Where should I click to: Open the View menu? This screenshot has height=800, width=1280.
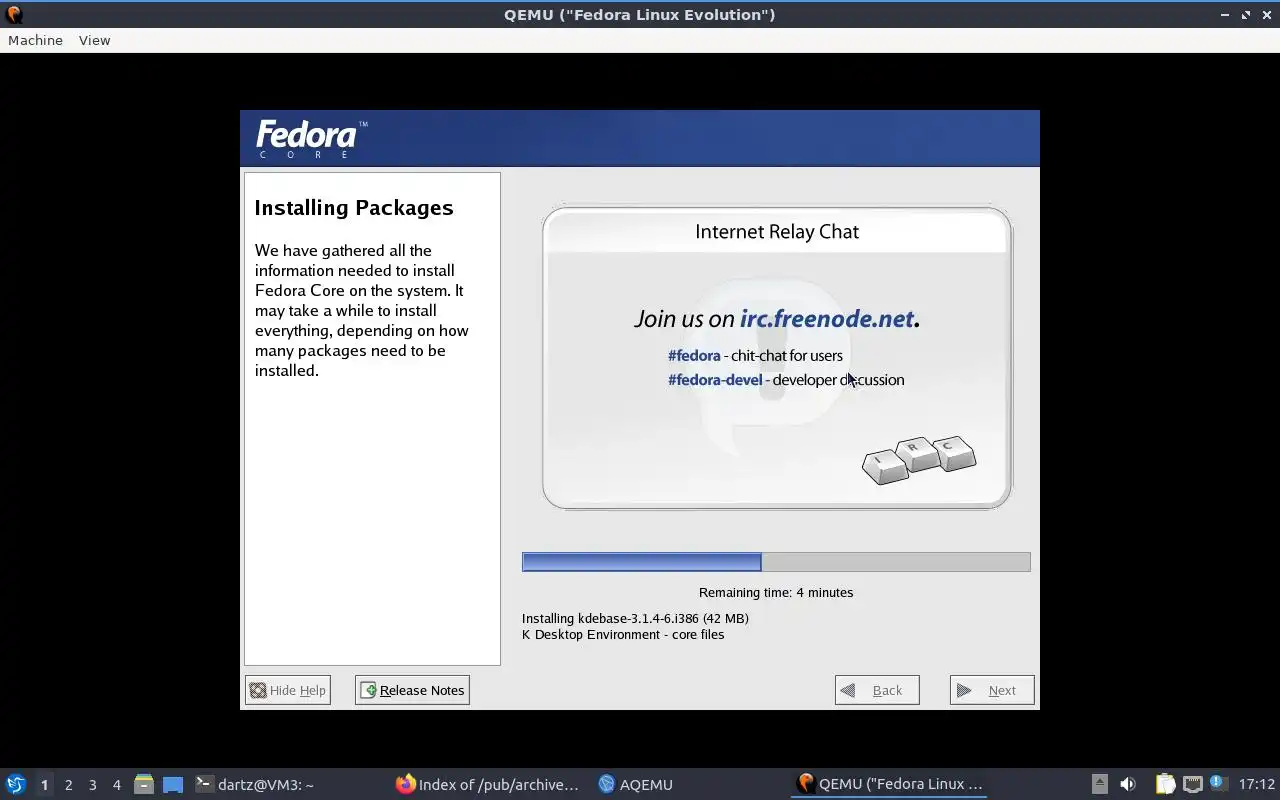tap(94, 40)
